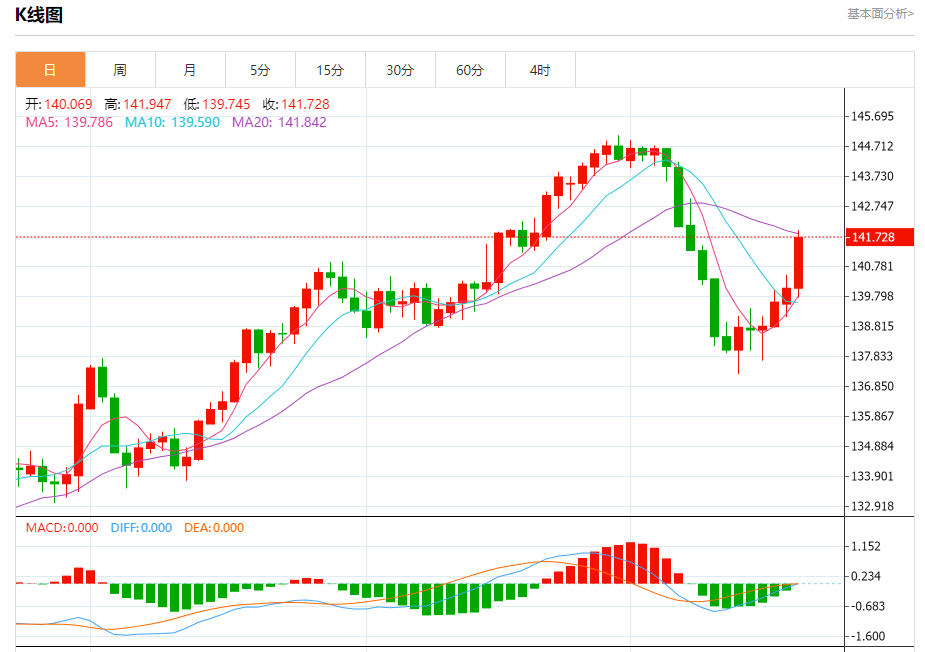Click the low price value 139.745
Screen dimensions: 925x652
point(226,104)
